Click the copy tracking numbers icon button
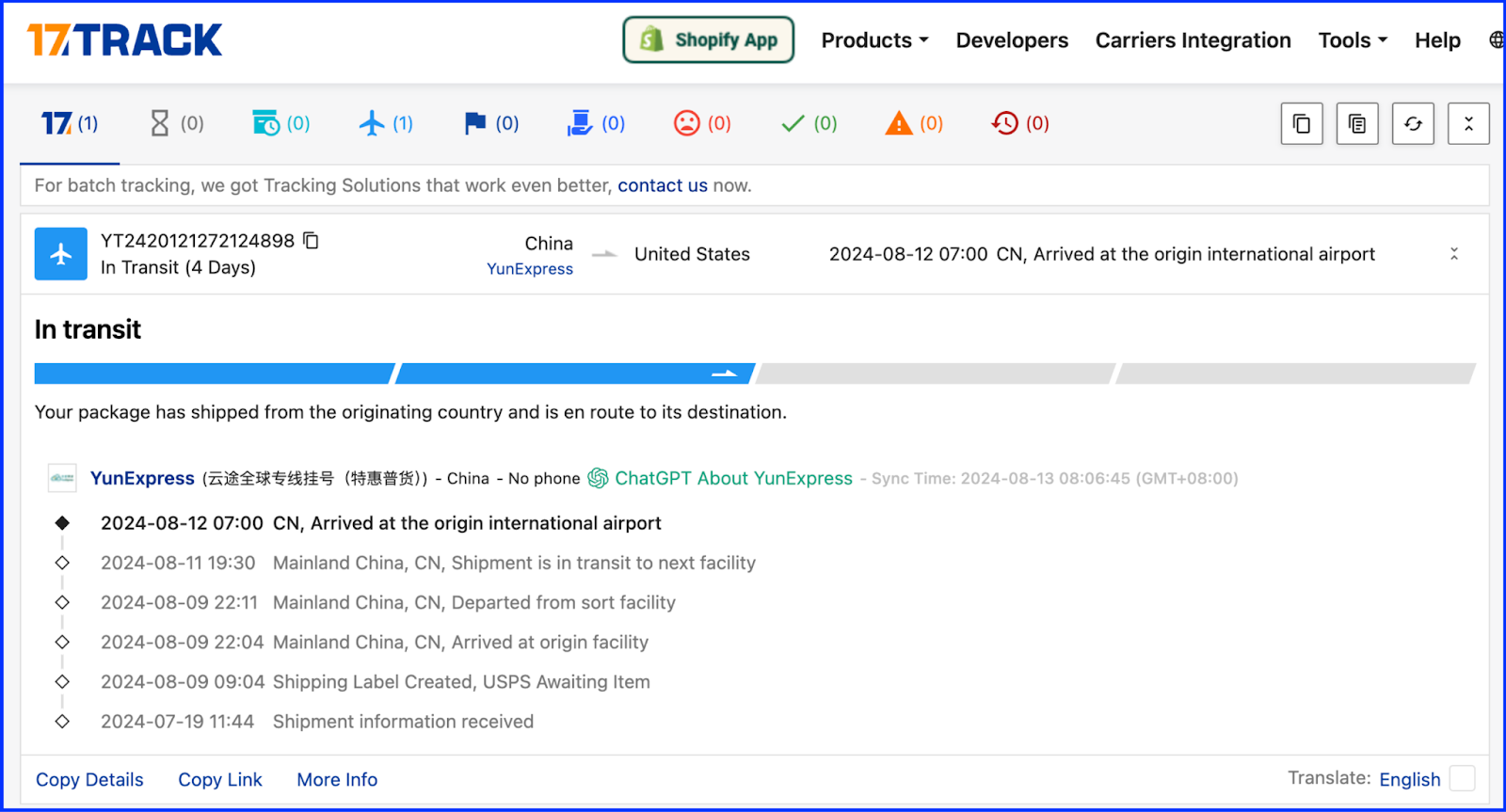 pyautogui.click(x=1302, y=123)
